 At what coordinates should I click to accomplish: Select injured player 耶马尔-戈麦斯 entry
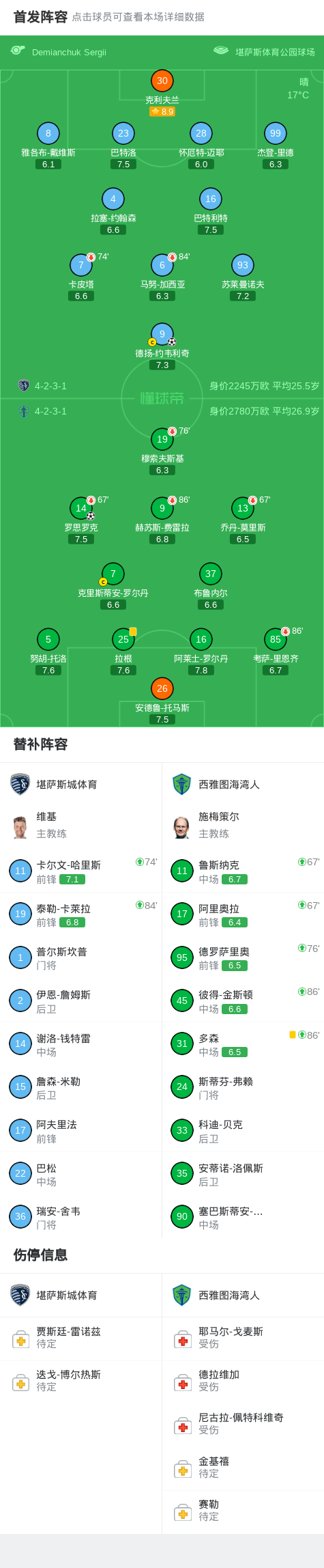click(x=243, y=1338)
